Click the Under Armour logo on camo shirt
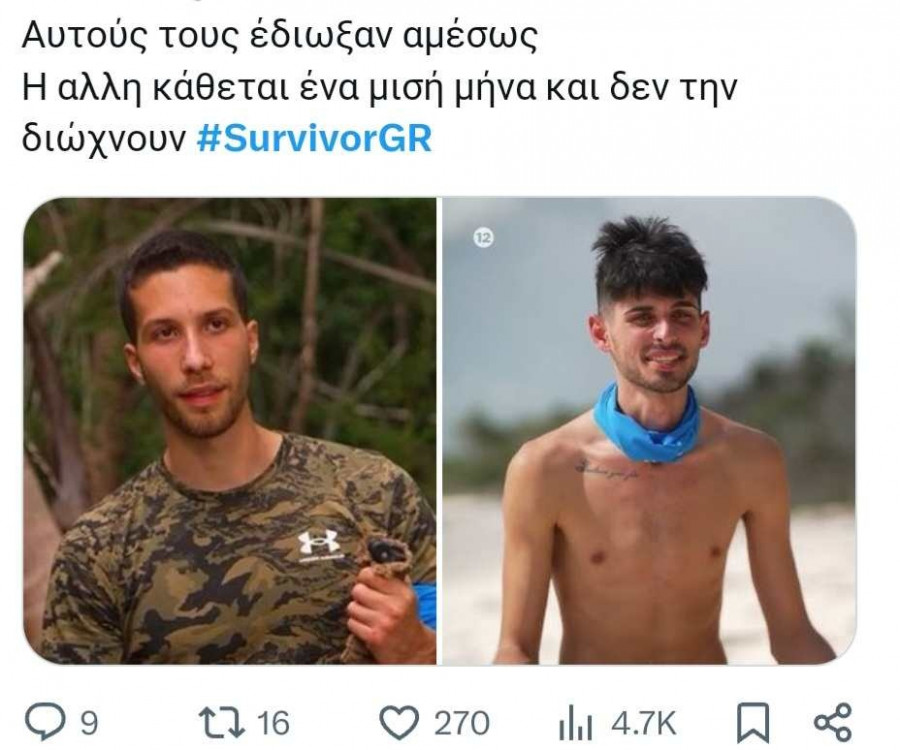Viewport: 900px width, 750px height. (x=320, y=544)
